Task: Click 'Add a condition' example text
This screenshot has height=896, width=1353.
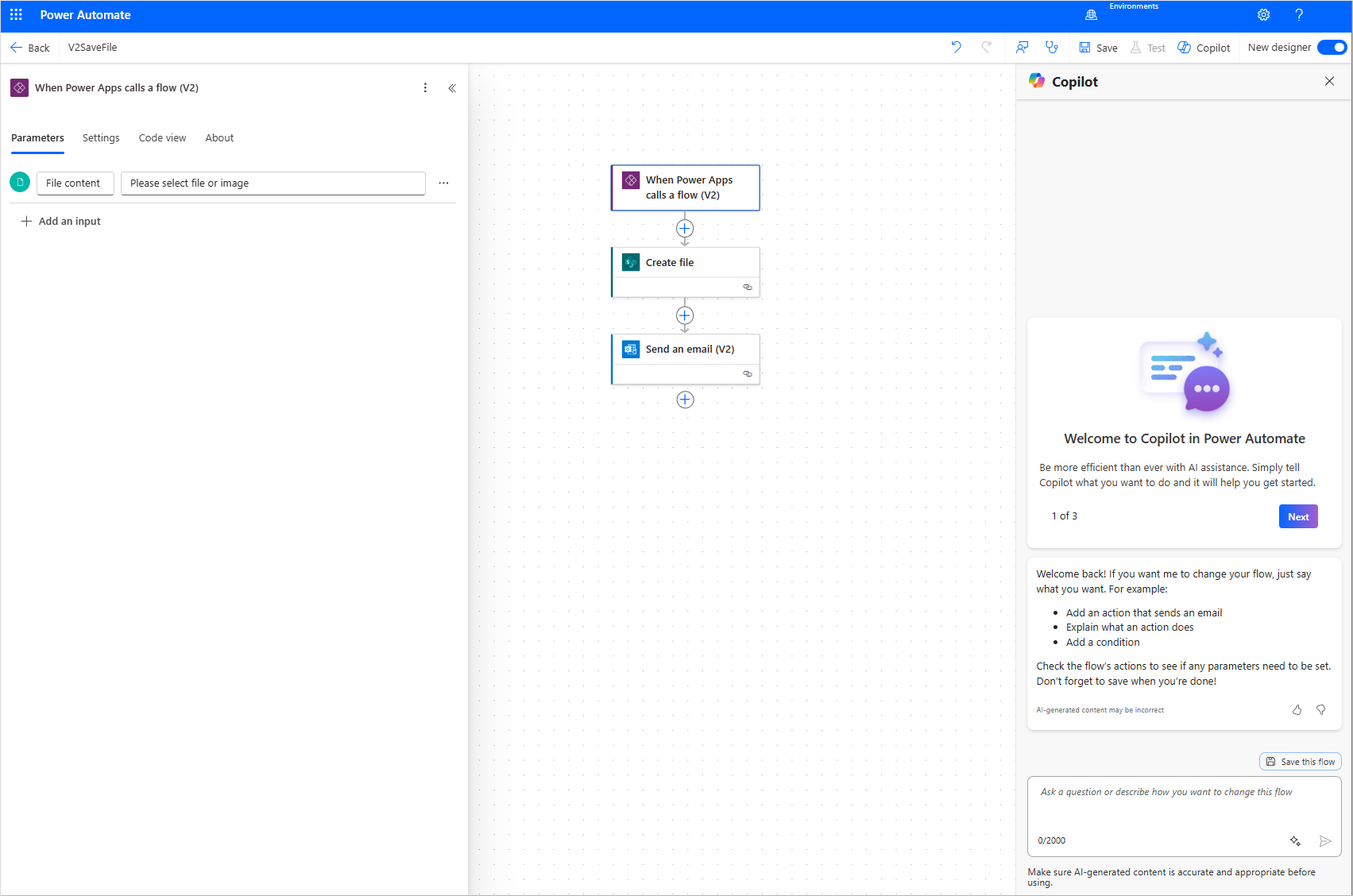Action: click(x=1103, y=643)
